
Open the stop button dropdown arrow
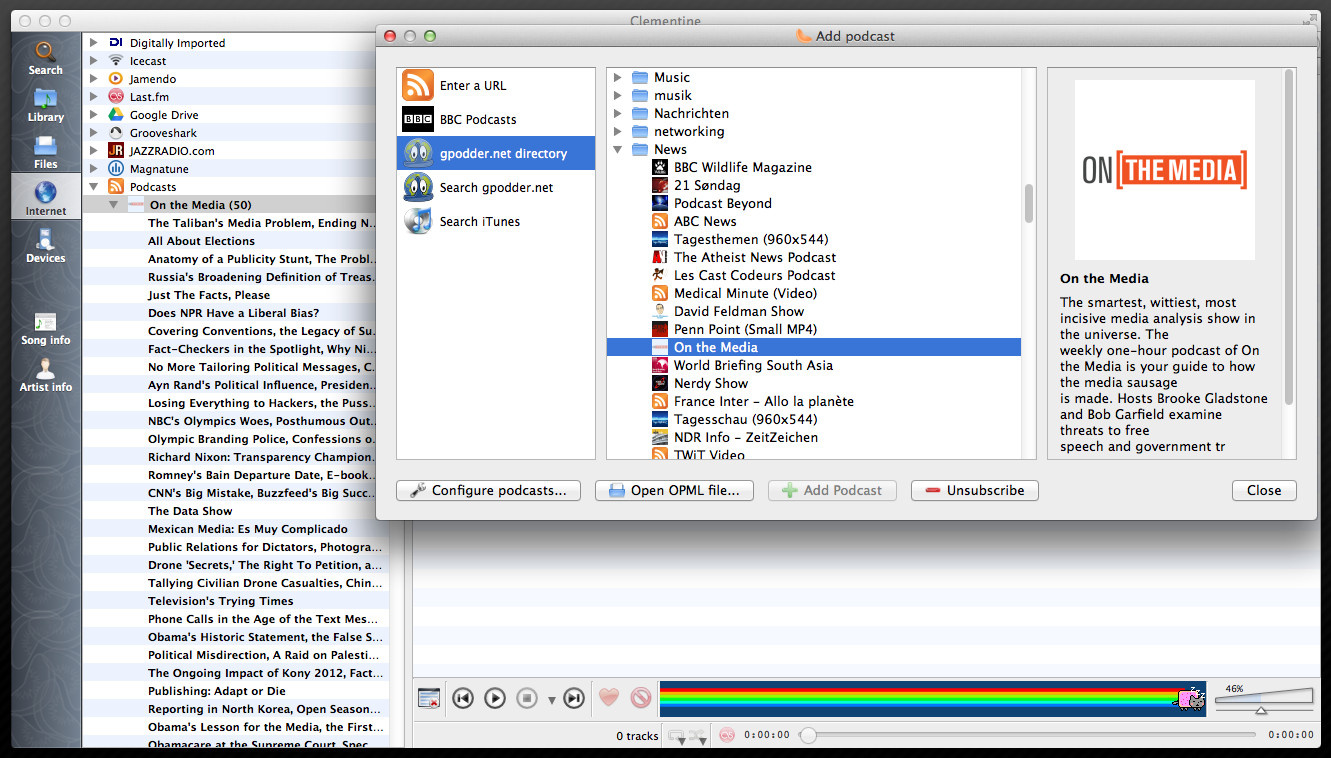click(x=551, y=700)
